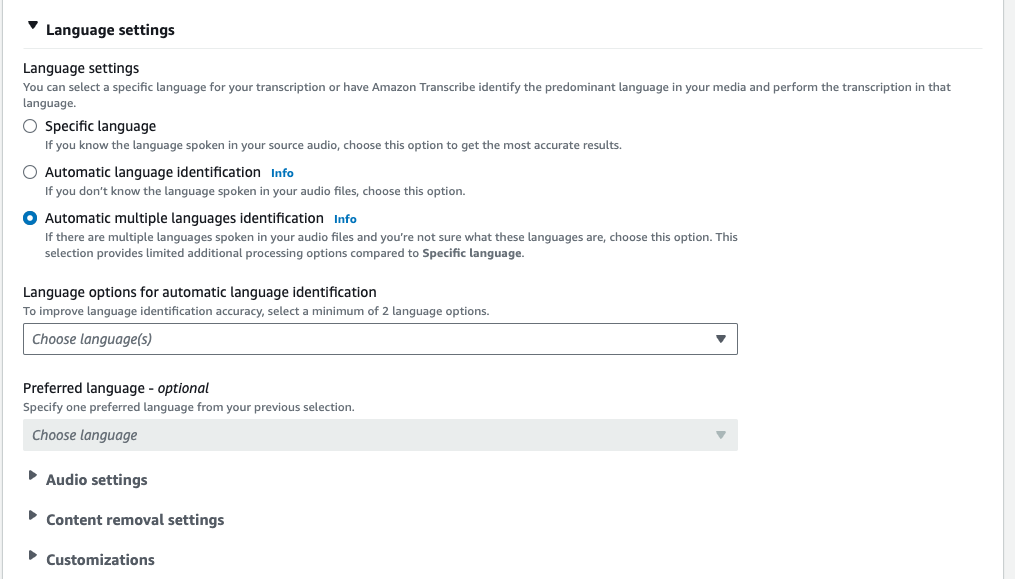
Task: Click the Language settings disclosure triangle
Action: [33, 27]
